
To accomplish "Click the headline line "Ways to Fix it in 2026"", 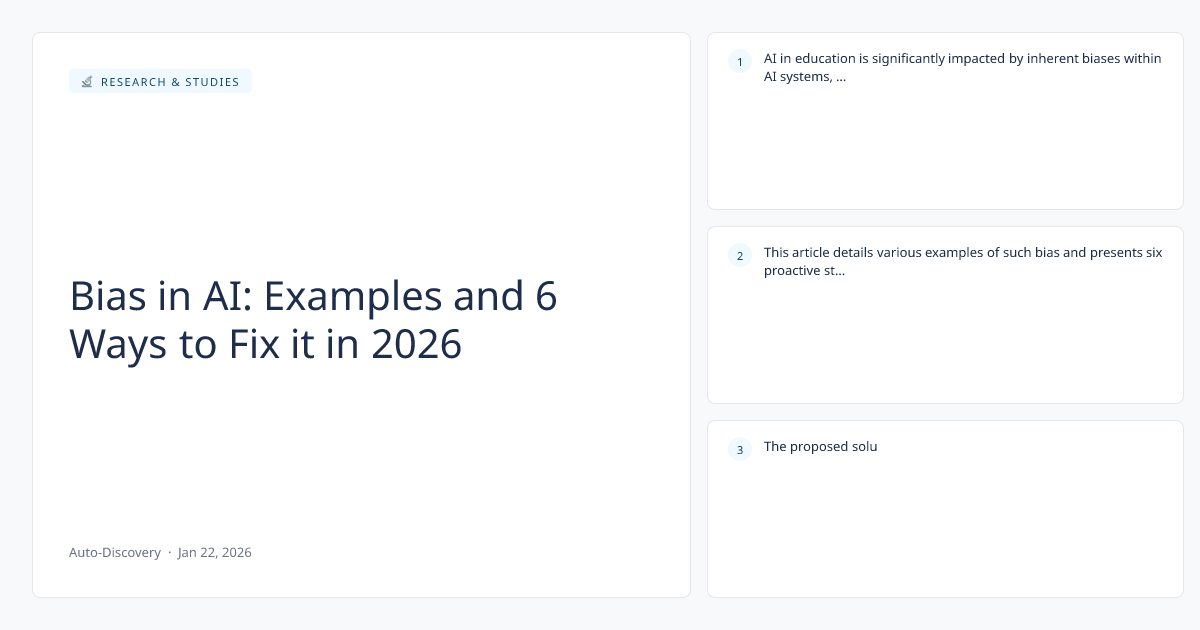I will pyautogui.click(x=265, y=344).
